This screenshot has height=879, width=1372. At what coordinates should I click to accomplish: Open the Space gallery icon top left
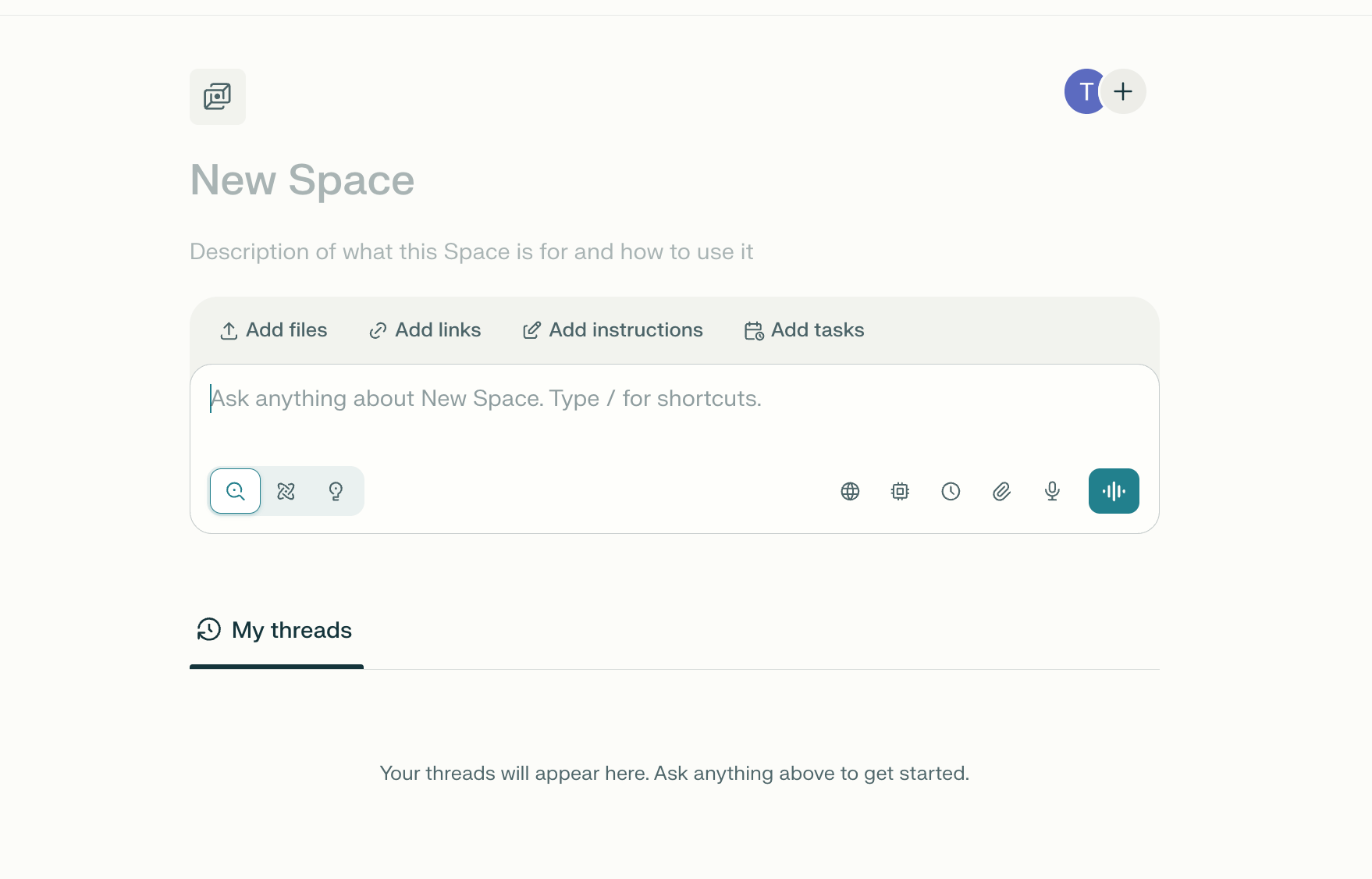(x=218, y=96)
